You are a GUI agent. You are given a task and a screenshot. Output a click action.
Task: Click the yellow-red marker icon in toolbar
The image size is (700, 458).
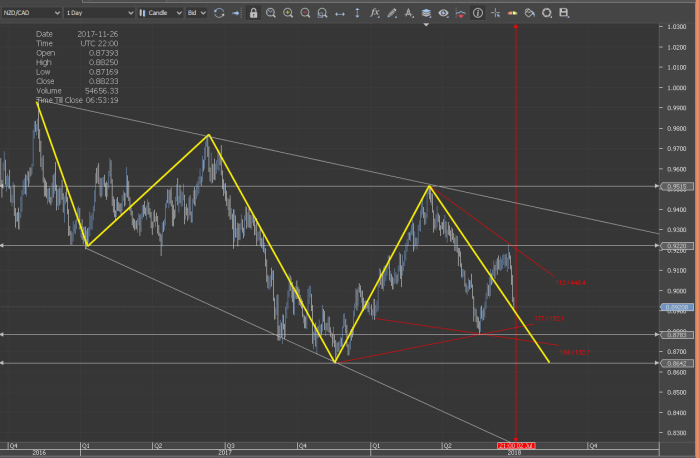click(512, 13)
